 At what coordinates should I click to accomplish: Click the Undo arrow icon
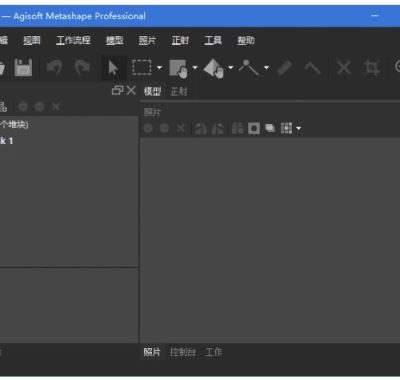(54, 68)
